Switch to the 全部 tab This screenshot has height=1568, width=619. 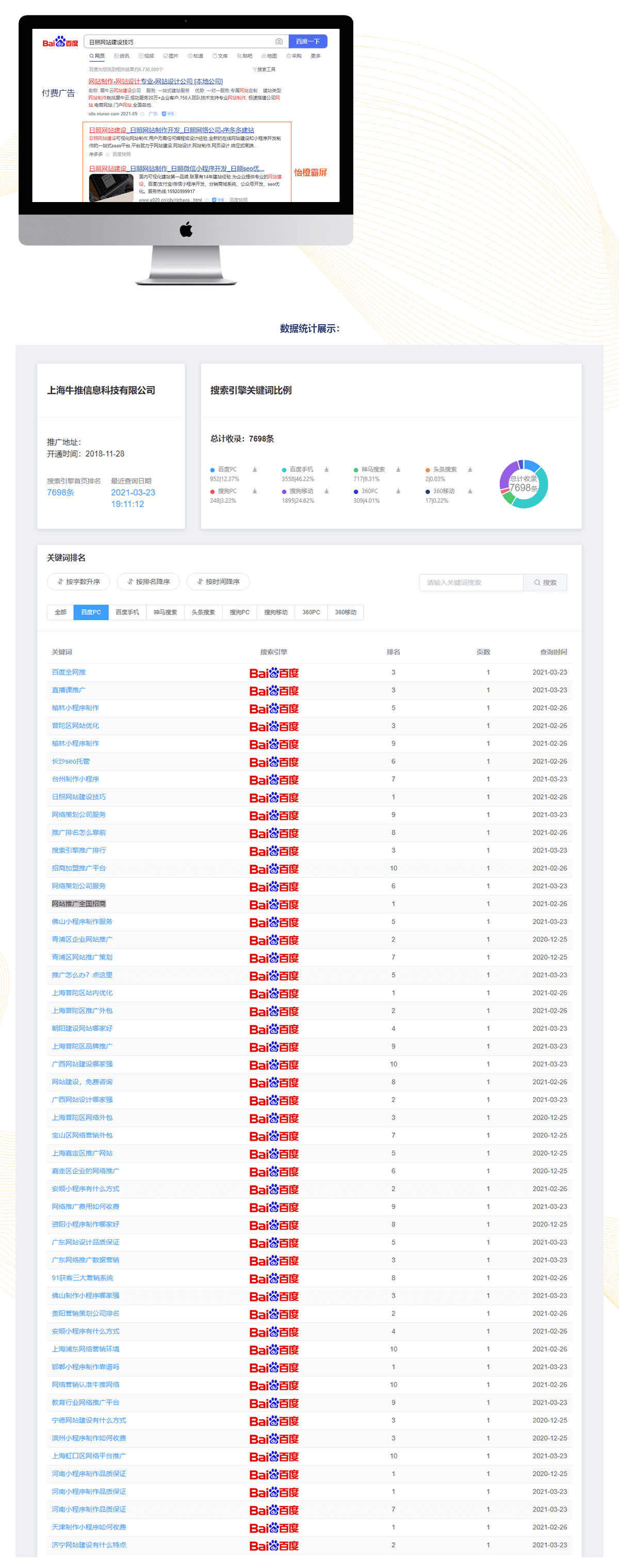60,612
